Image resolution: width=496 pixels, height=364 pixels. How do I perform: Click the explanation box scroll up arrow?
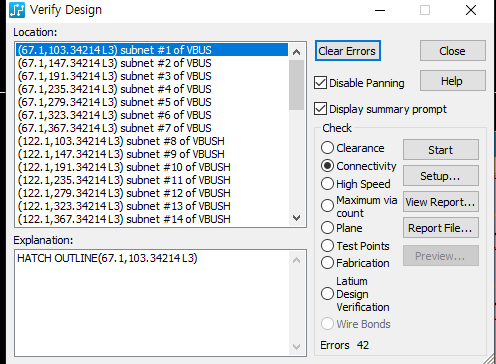click(x=296, y=260)
